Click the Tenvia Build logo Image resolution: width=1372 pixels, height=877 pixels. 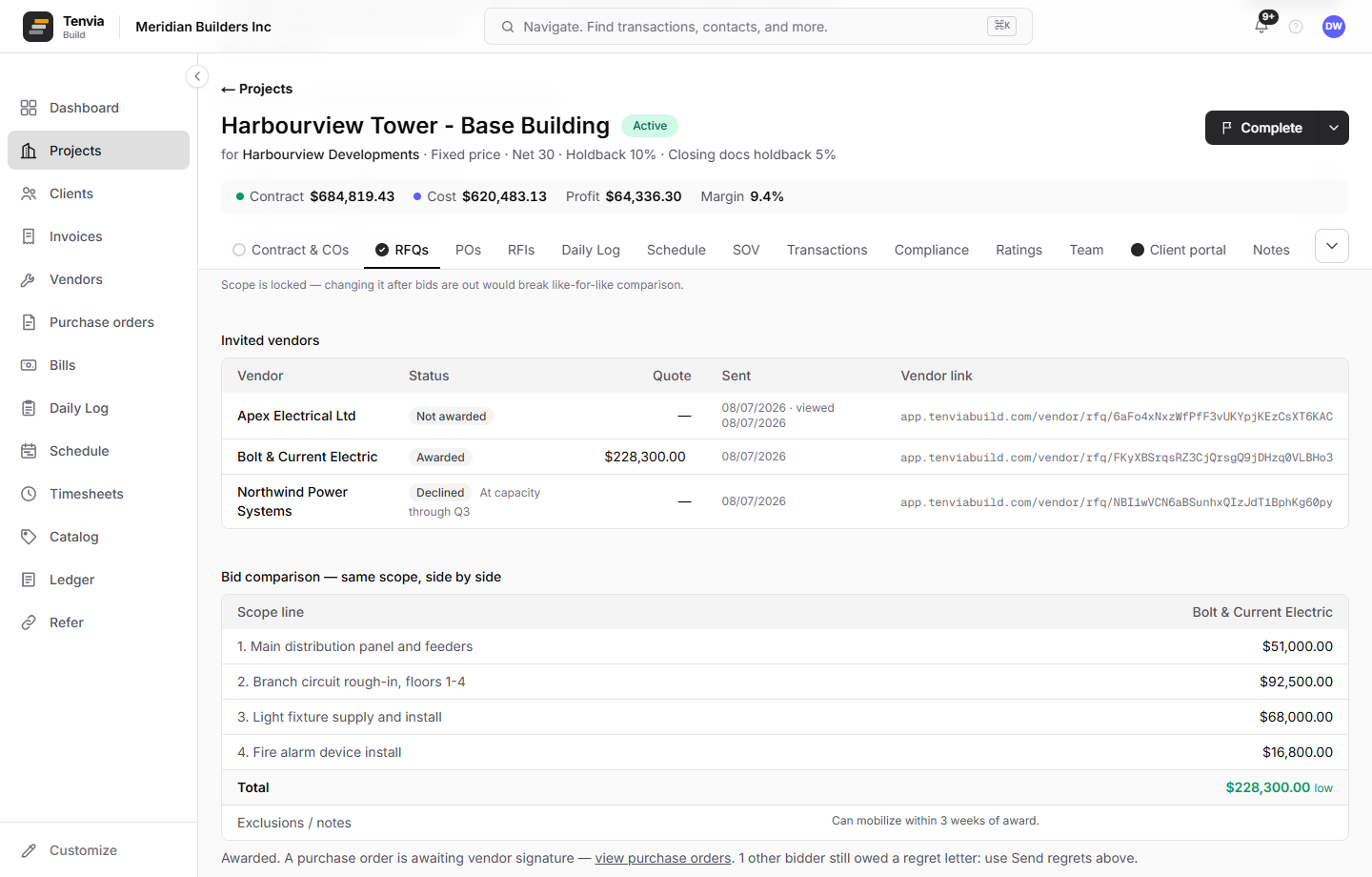(38, 27)
